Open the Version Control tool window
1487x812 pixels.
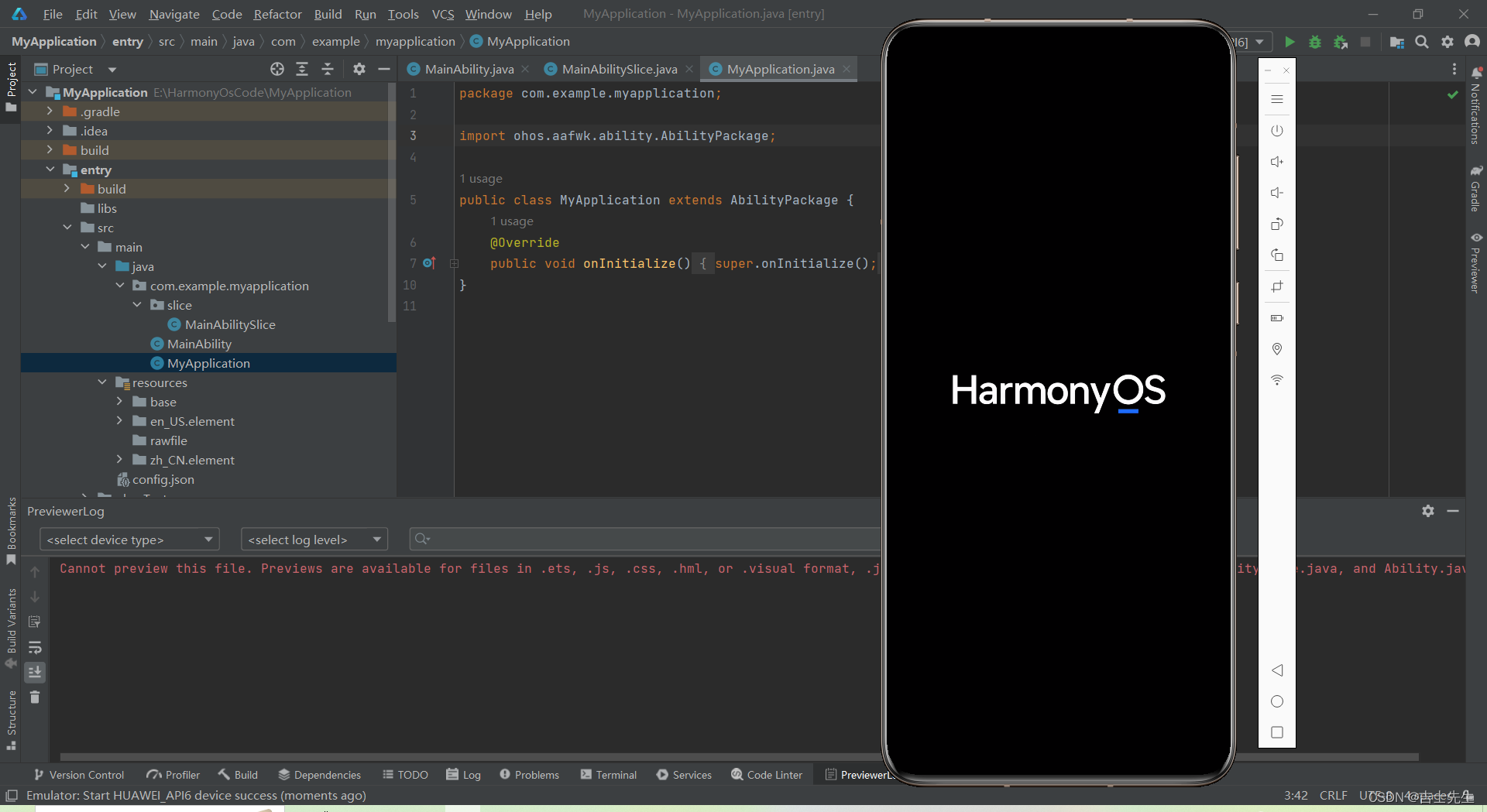pos(79,775)
